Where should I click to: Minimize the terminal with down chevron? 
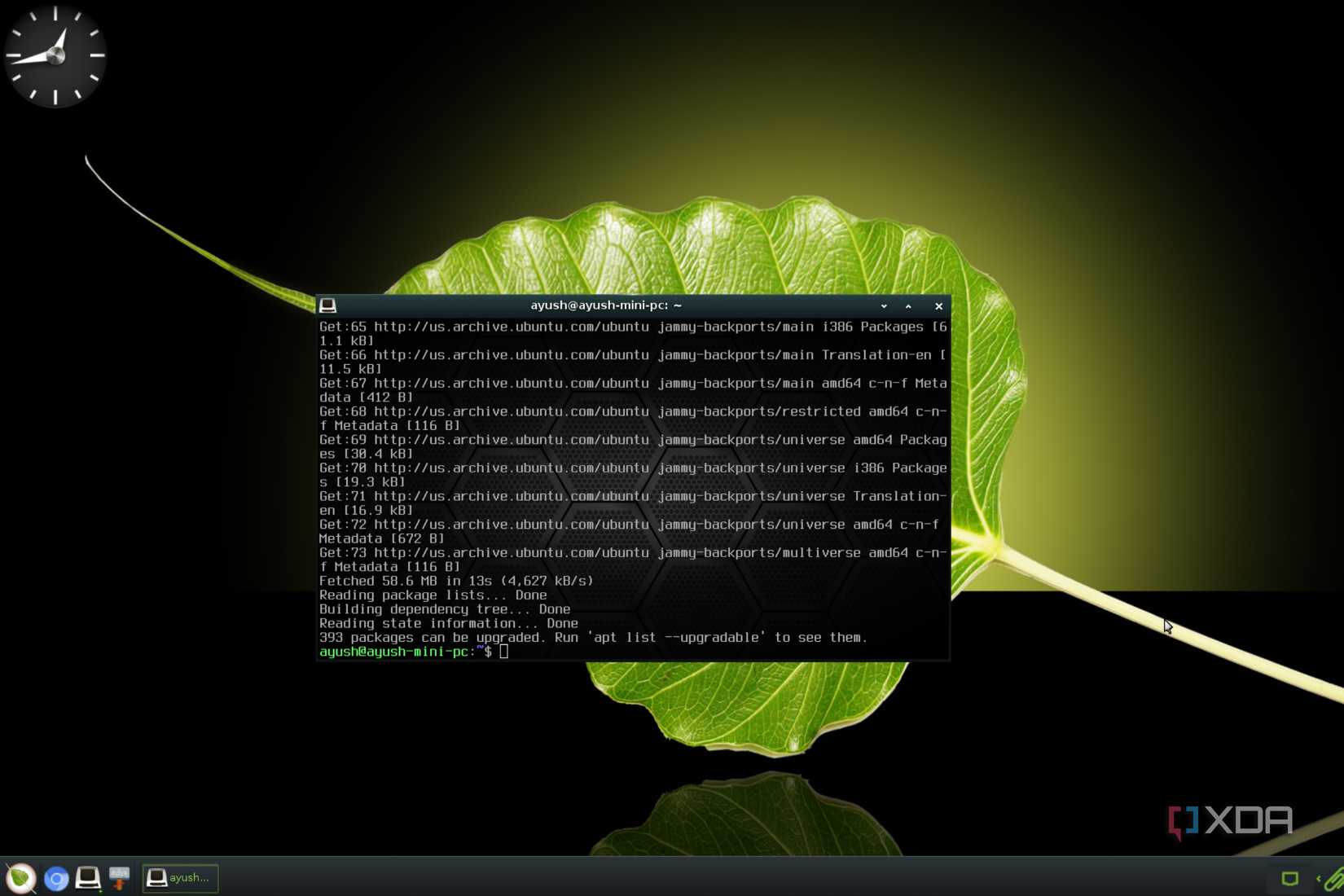[884, 306]
